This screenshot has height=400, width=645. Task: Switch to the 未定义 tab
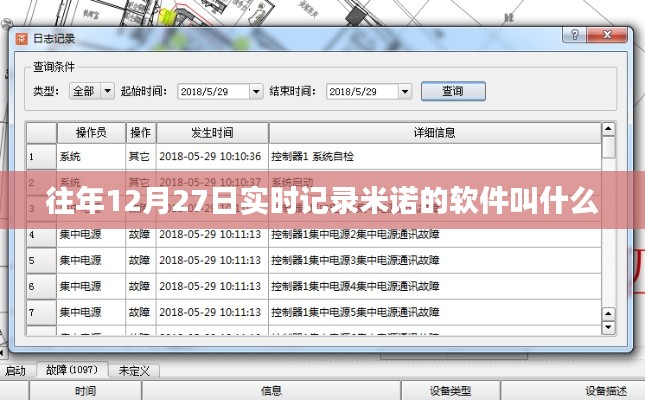[133, 370]
